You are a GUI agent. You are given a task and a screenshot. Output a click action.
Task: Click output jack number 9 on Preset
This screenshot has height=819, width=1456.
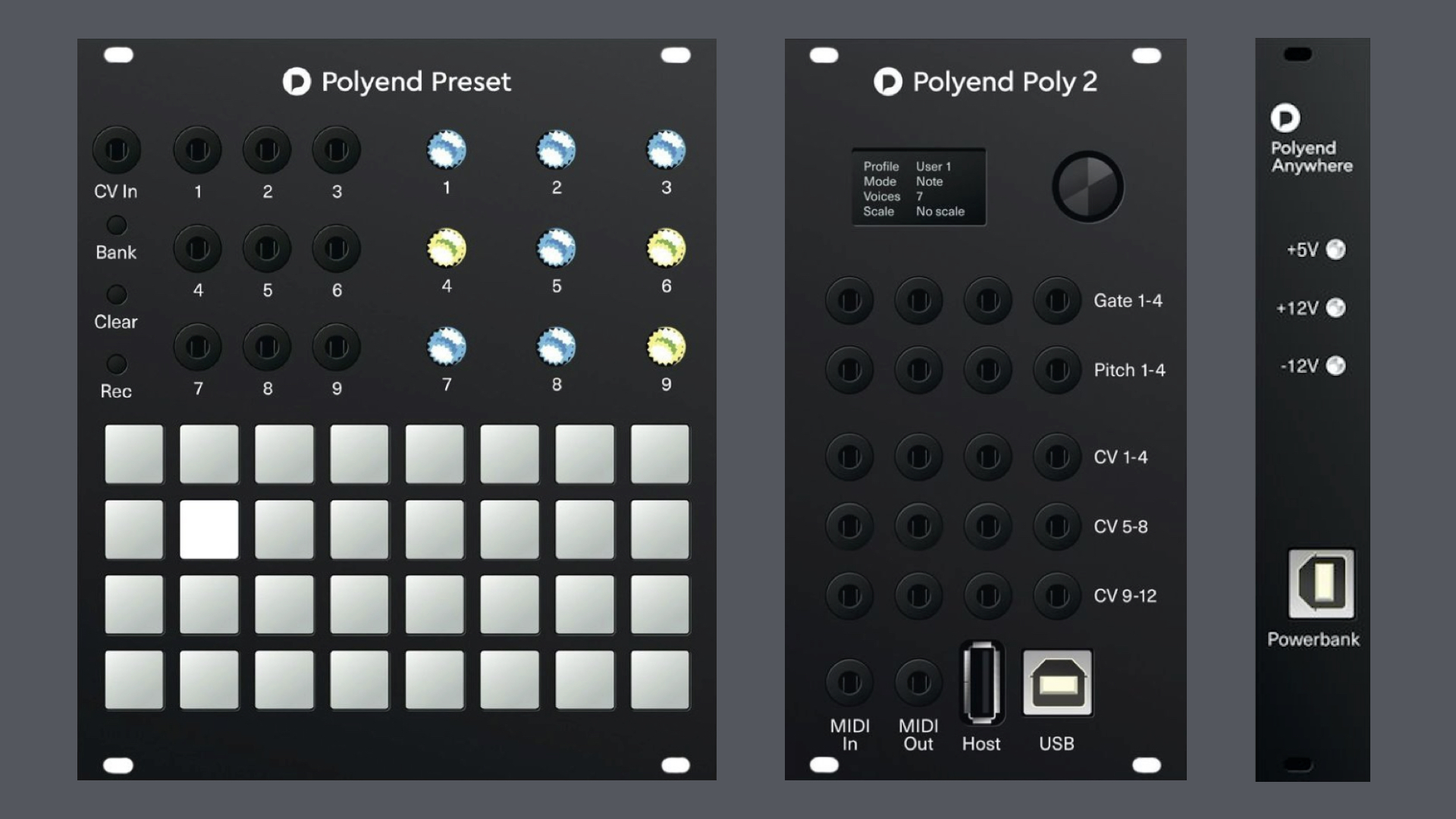(x=336, y=347)
